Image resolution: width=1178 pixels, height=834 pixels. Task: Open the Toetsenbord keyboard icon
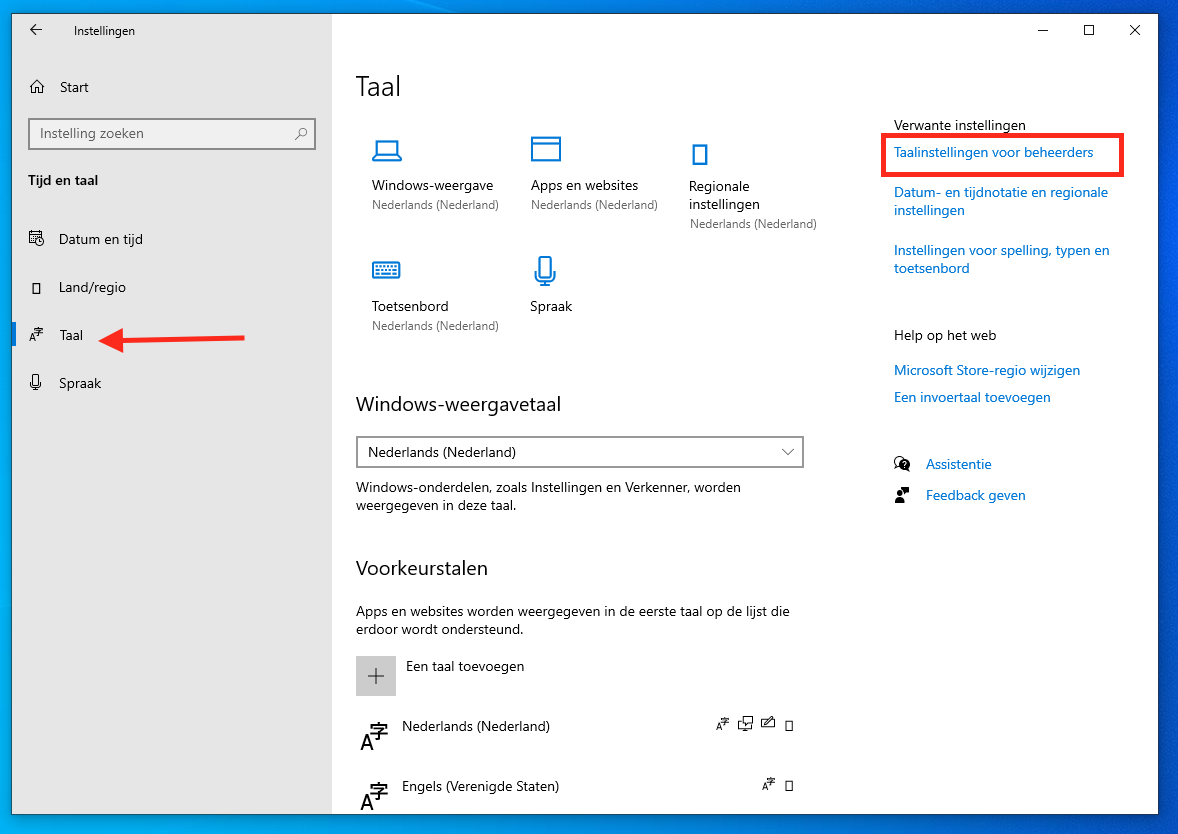coord(386,270)
